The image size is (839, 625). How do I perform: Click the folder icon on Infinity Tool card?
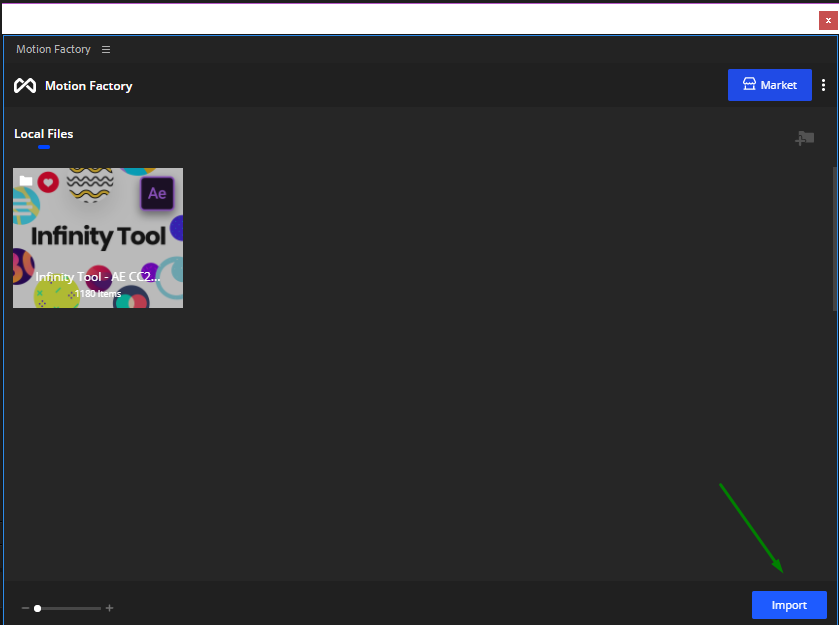click(x=26, y=181)
